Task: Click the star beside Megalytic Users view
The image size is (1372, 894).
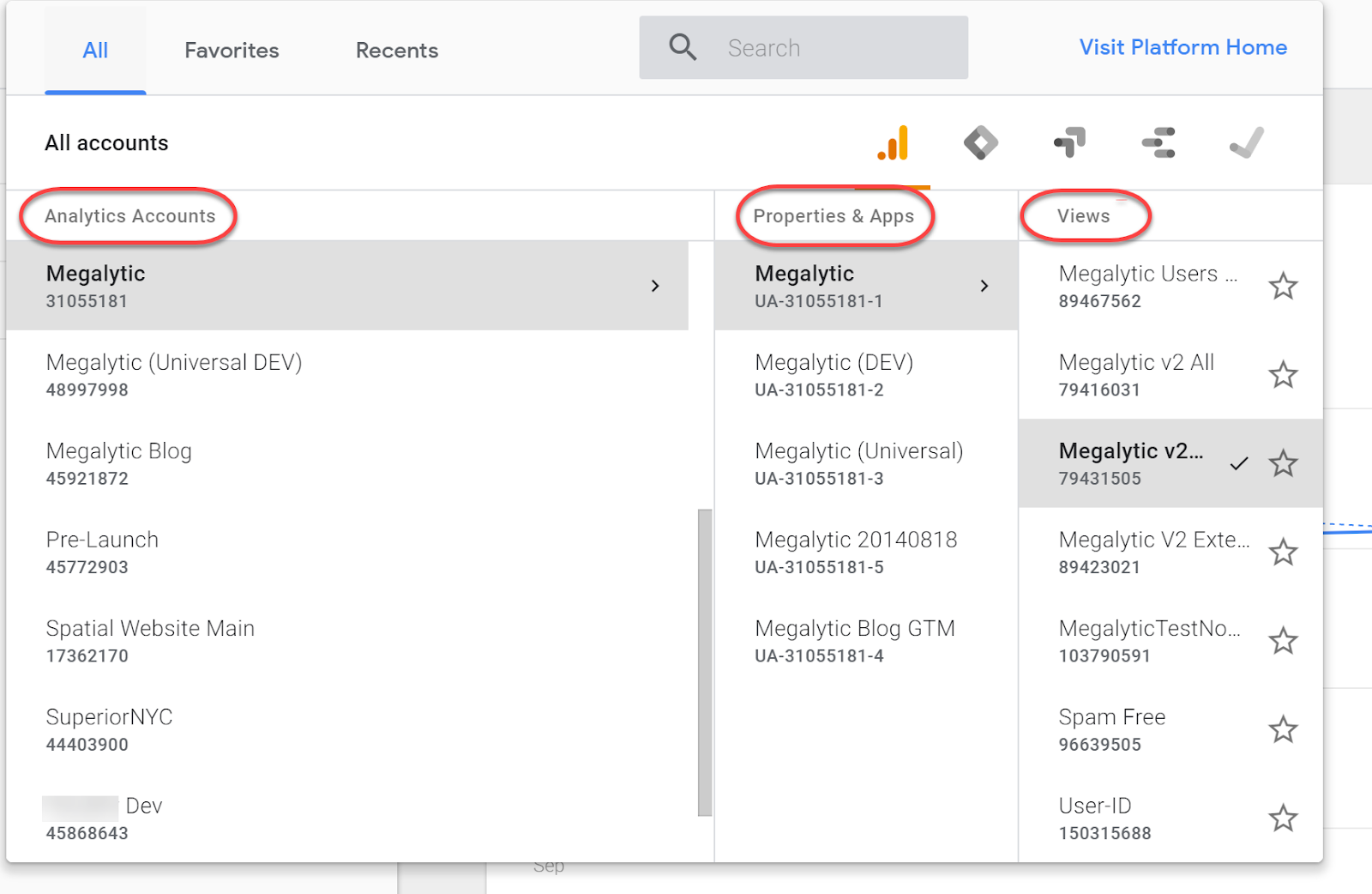Action: [1284, 286]
